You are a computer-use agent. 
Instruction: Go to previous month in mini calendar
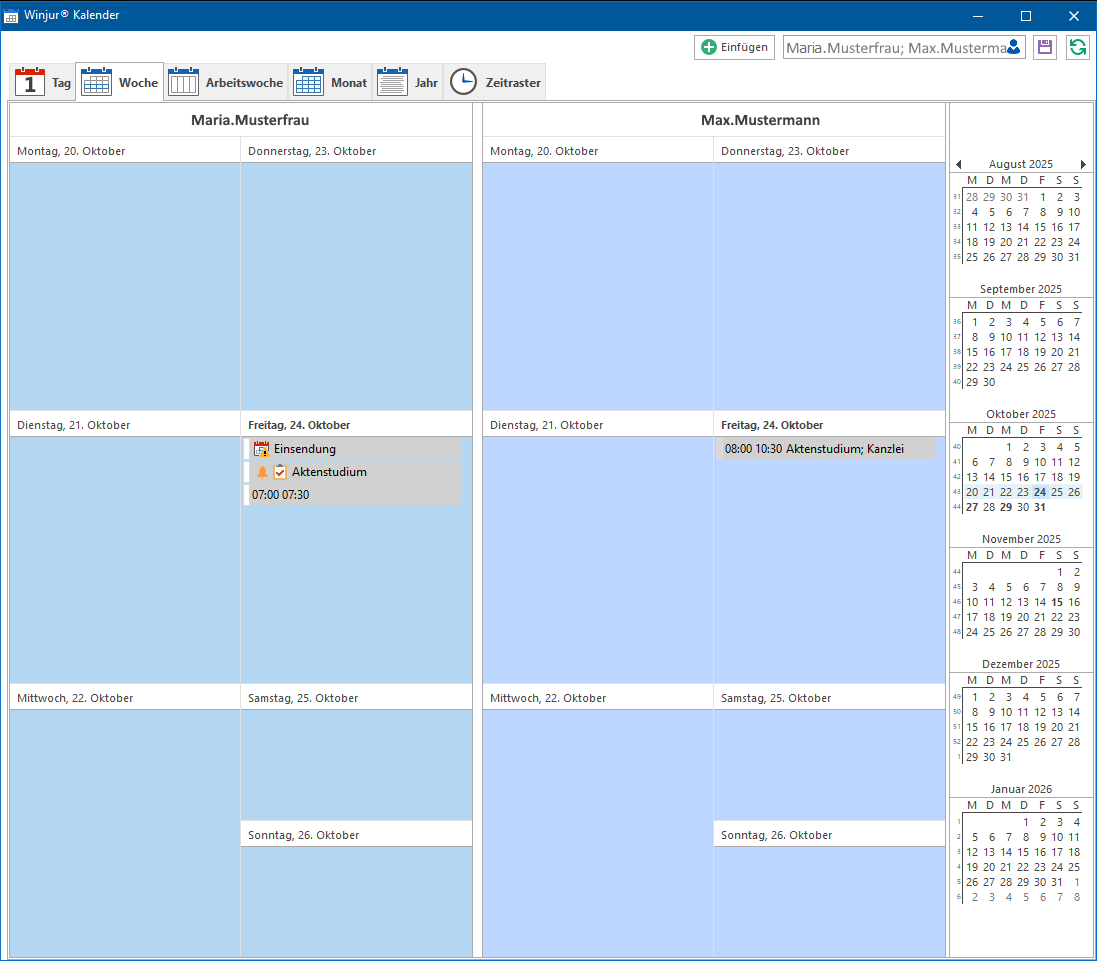[958, 164]
